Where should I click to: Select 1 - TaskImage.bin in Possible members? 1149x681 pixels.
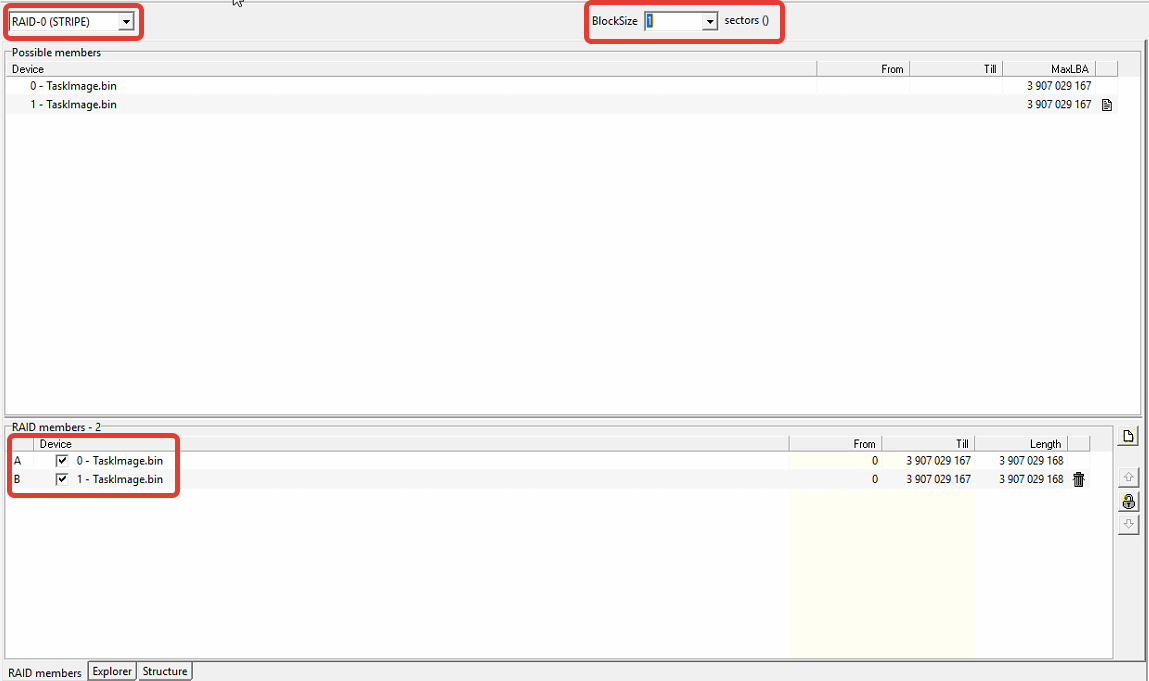click(x=73, y=105)
